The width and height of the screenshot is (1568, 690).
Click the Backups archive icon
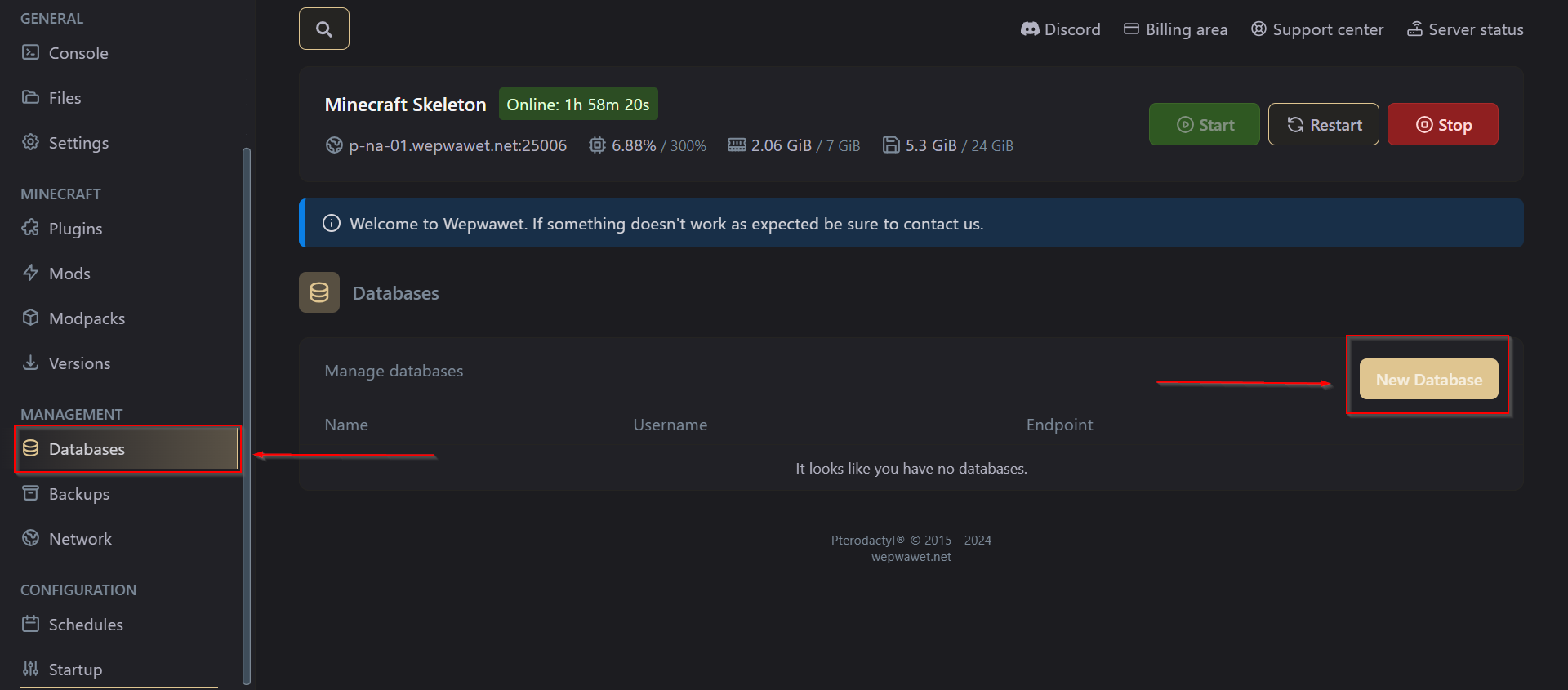click(30, 493)
